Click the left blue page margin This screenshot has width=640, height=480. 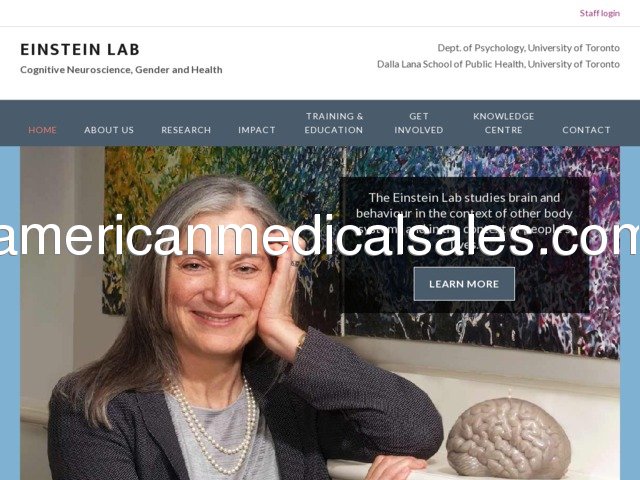[x=10, y=313]
